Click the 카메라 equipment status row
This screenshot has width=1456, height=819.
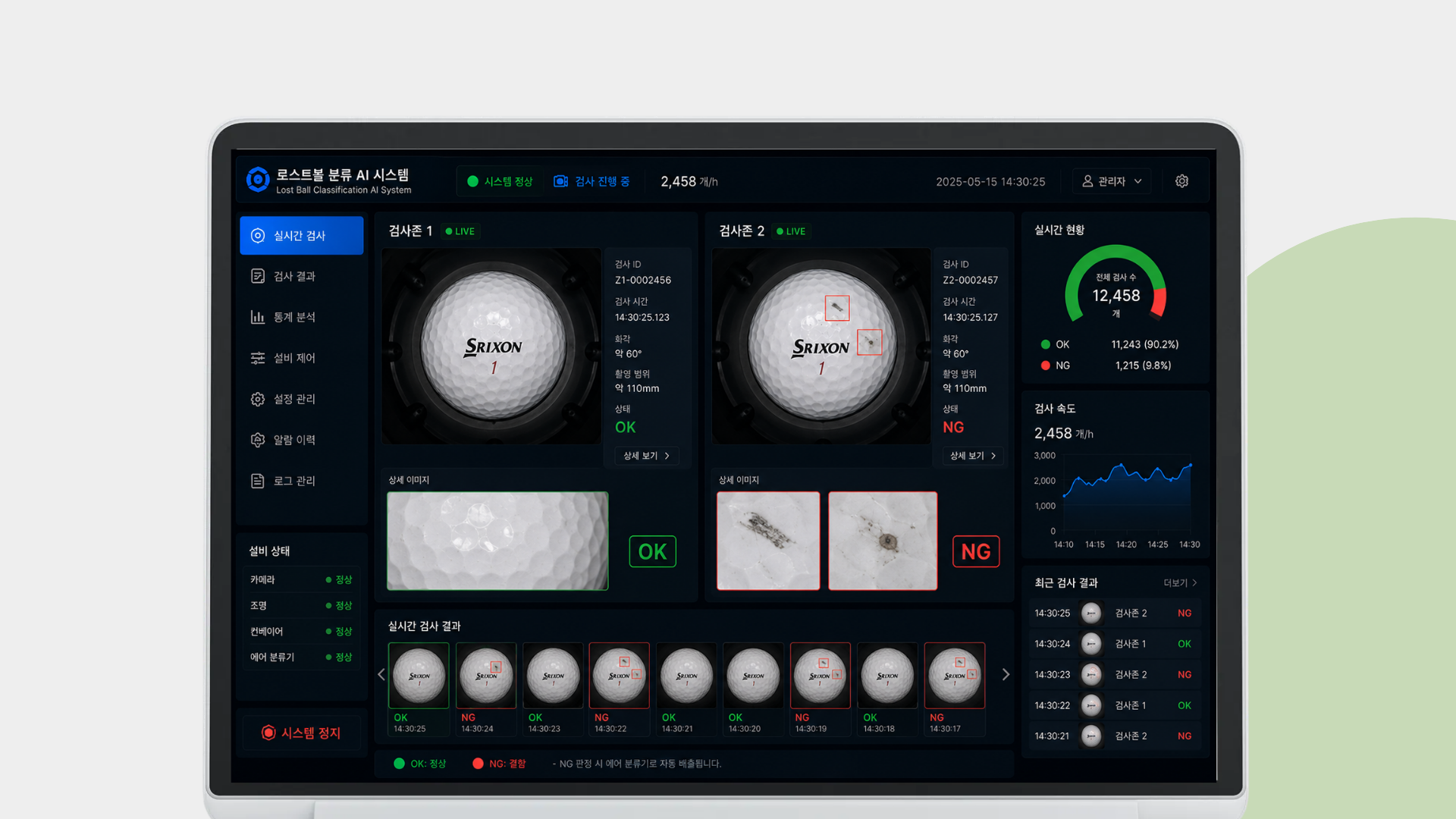302,579
